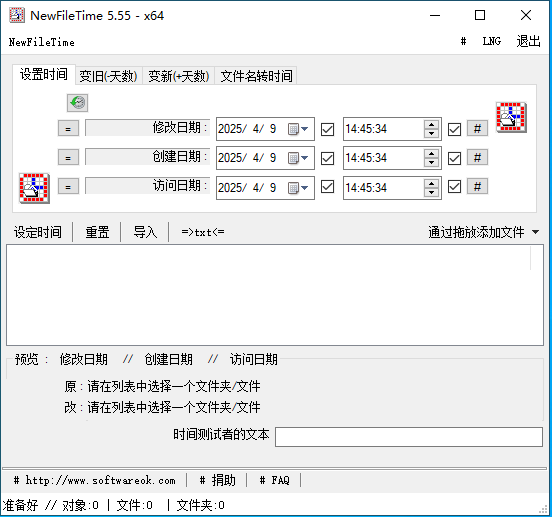Viewport: 552px width, 517px height.
Task: Open the calendar dropdown for 访问日期
Action: [x=298, y=188]
